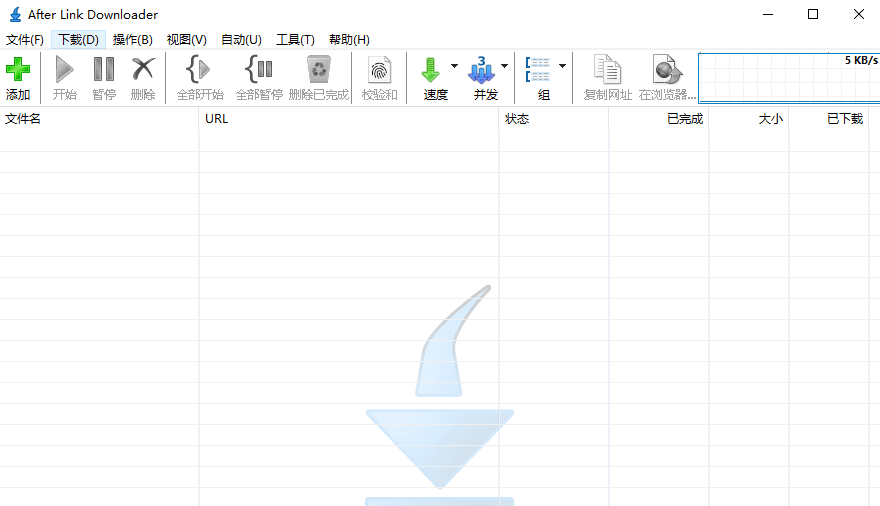Image resolution: width=880 pixels, height=506 pixels.
Task: Click the 5 KB/s speed graph
Action: pos(788,78)
